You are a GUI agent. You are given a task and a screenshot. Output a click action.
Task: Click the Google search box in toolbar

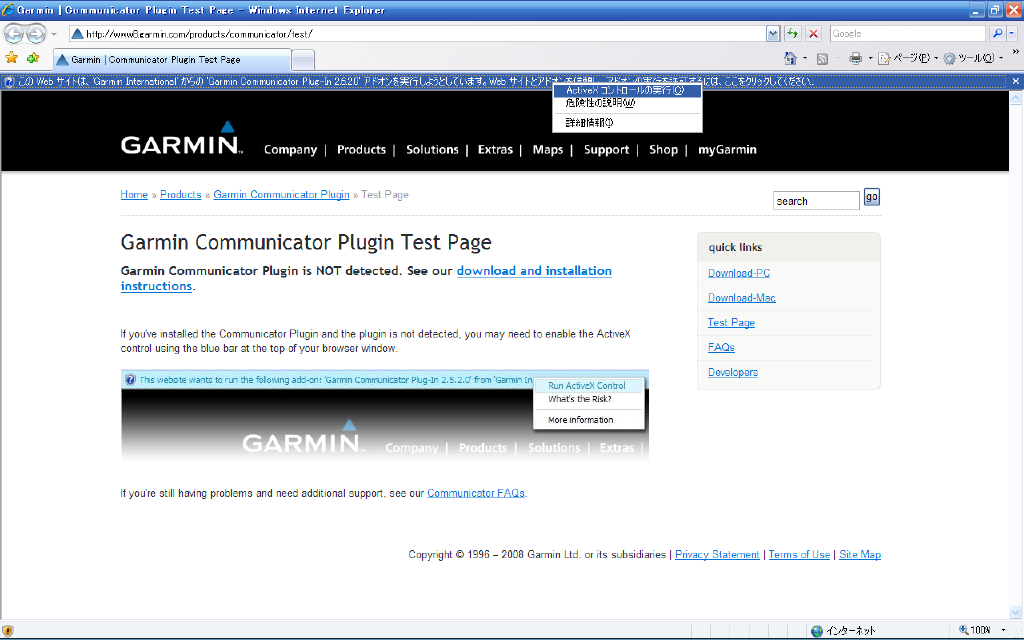pos(908,34)
